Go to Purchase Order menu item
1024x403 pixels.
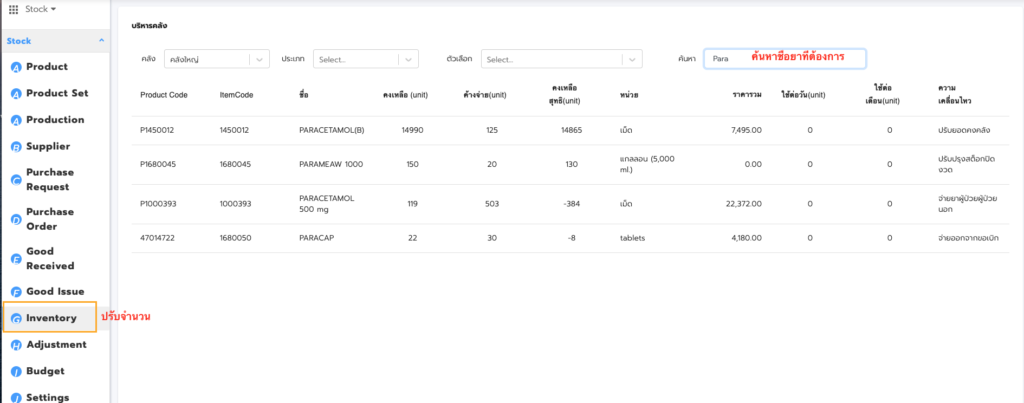coord(50,219)
